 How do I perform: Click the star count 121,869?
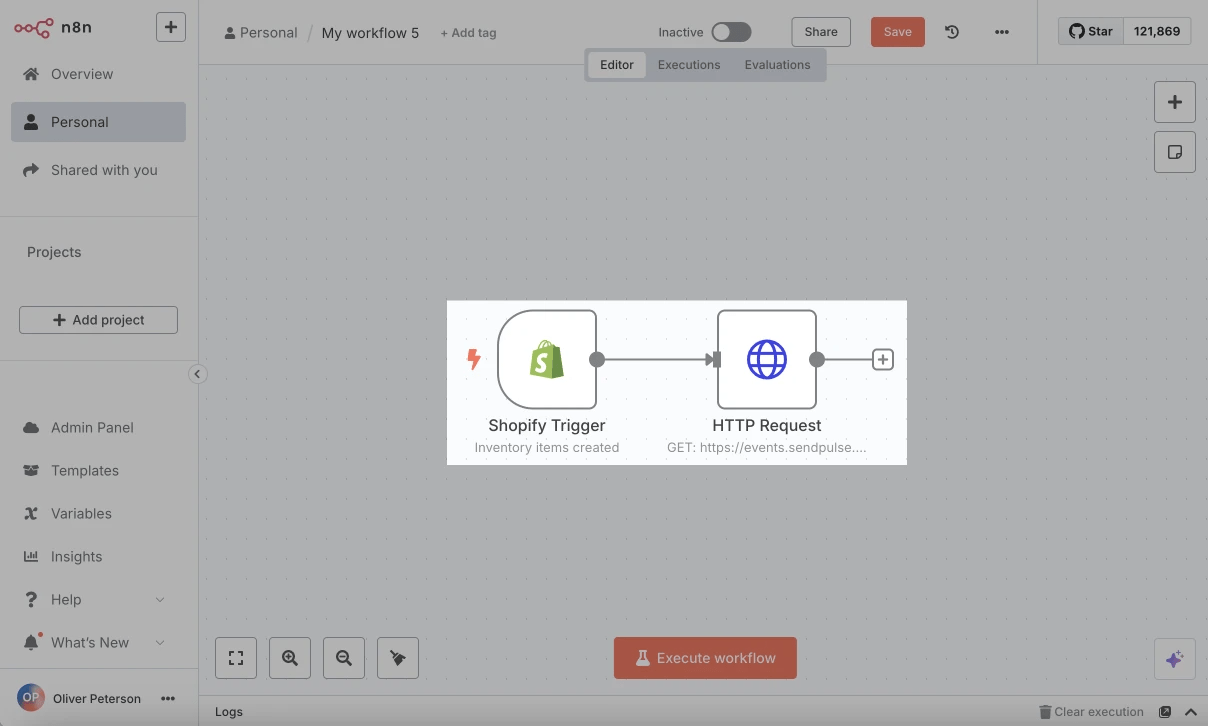click(1157, 31)
